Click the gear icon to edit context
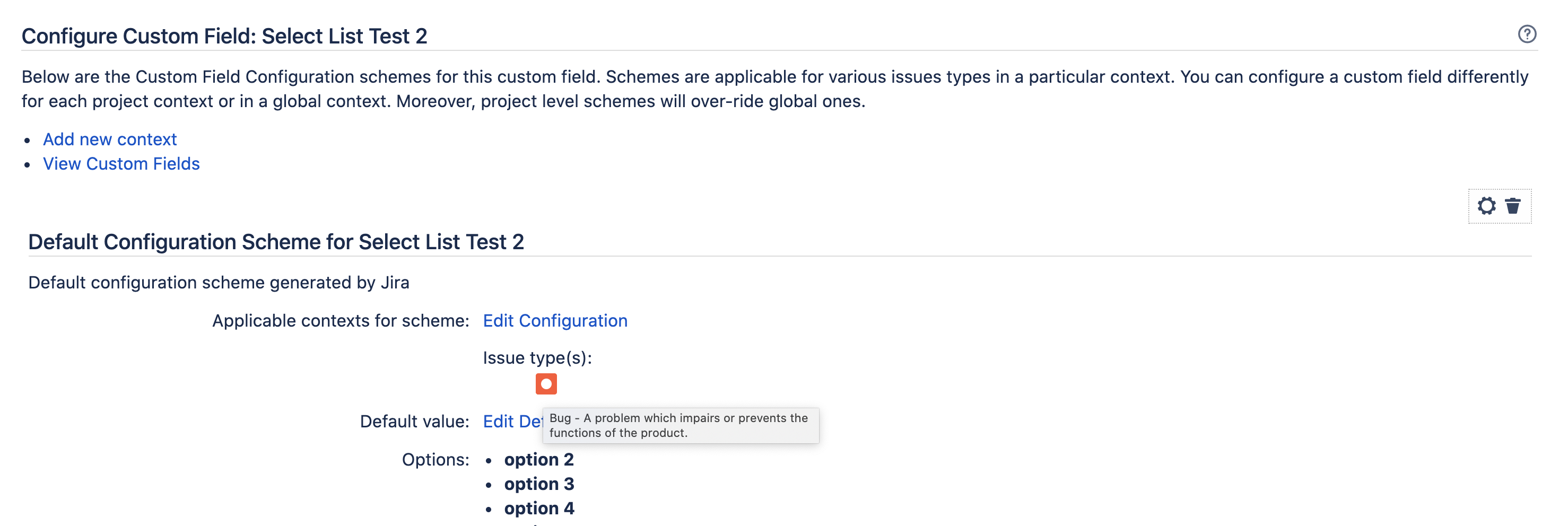The image size is (1568, 526). click(x=1486, y=206)
